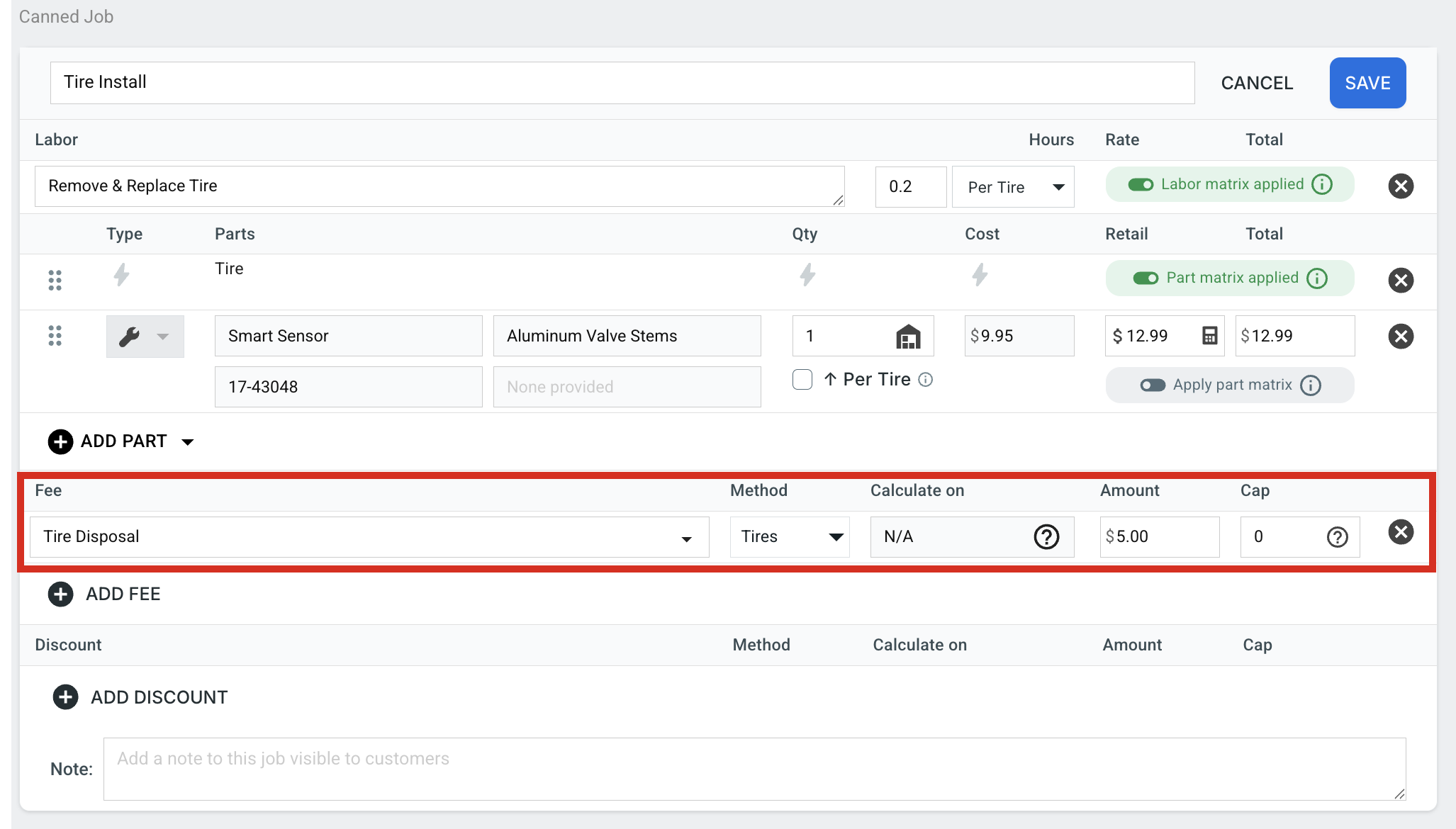Click the lightning bolt in Tire Qty column
This screenshot has height=829, width=1456.
807,275
